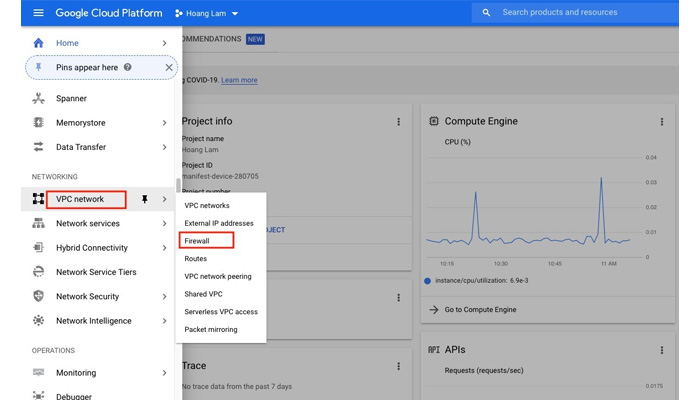700x400 pixels.
Task: Expand the VPC network submenu chevron
Action: tap(164, 199)
